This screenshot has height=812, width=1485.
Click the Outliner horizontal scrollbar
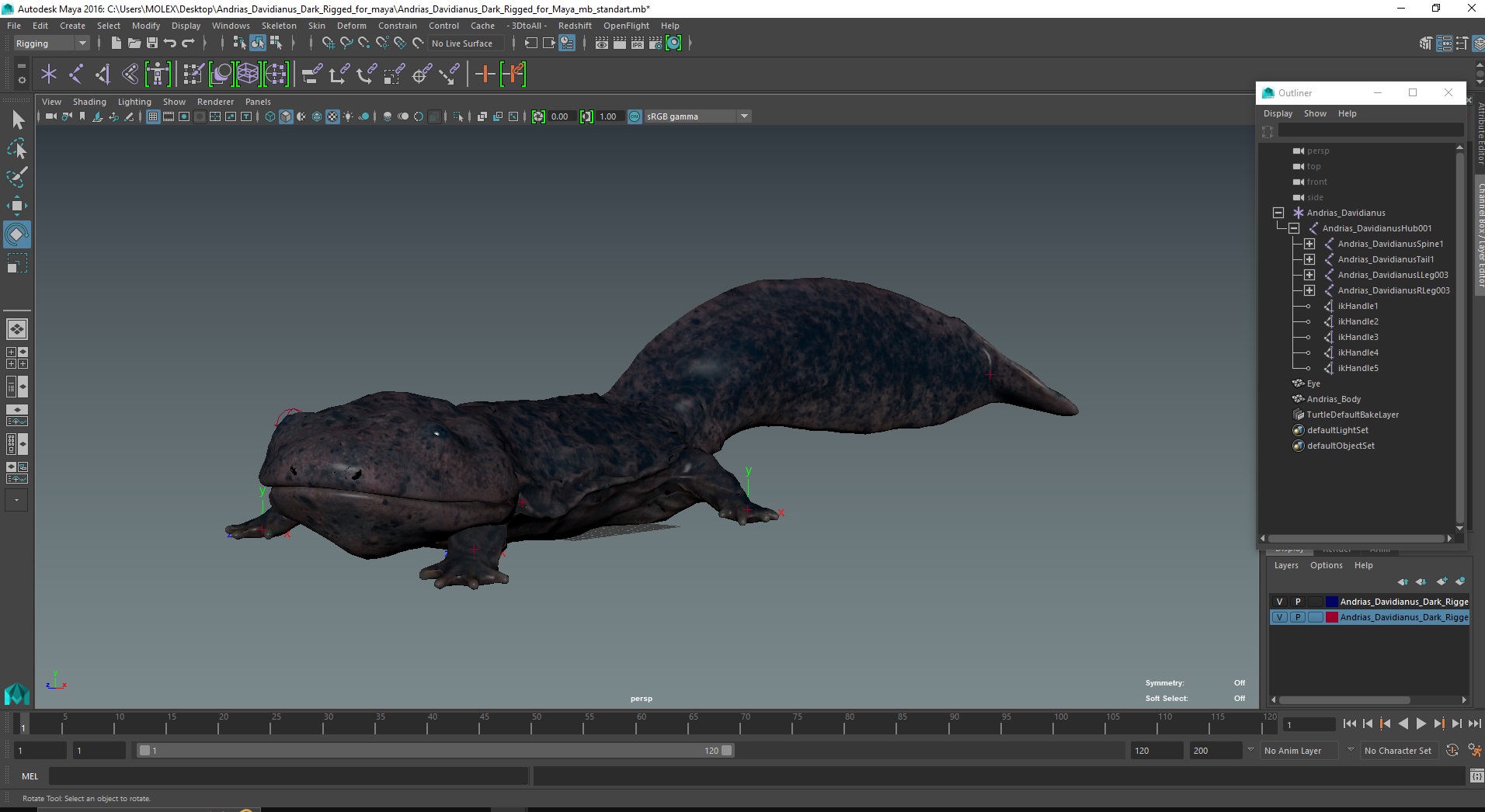(x=1355, y=538)
